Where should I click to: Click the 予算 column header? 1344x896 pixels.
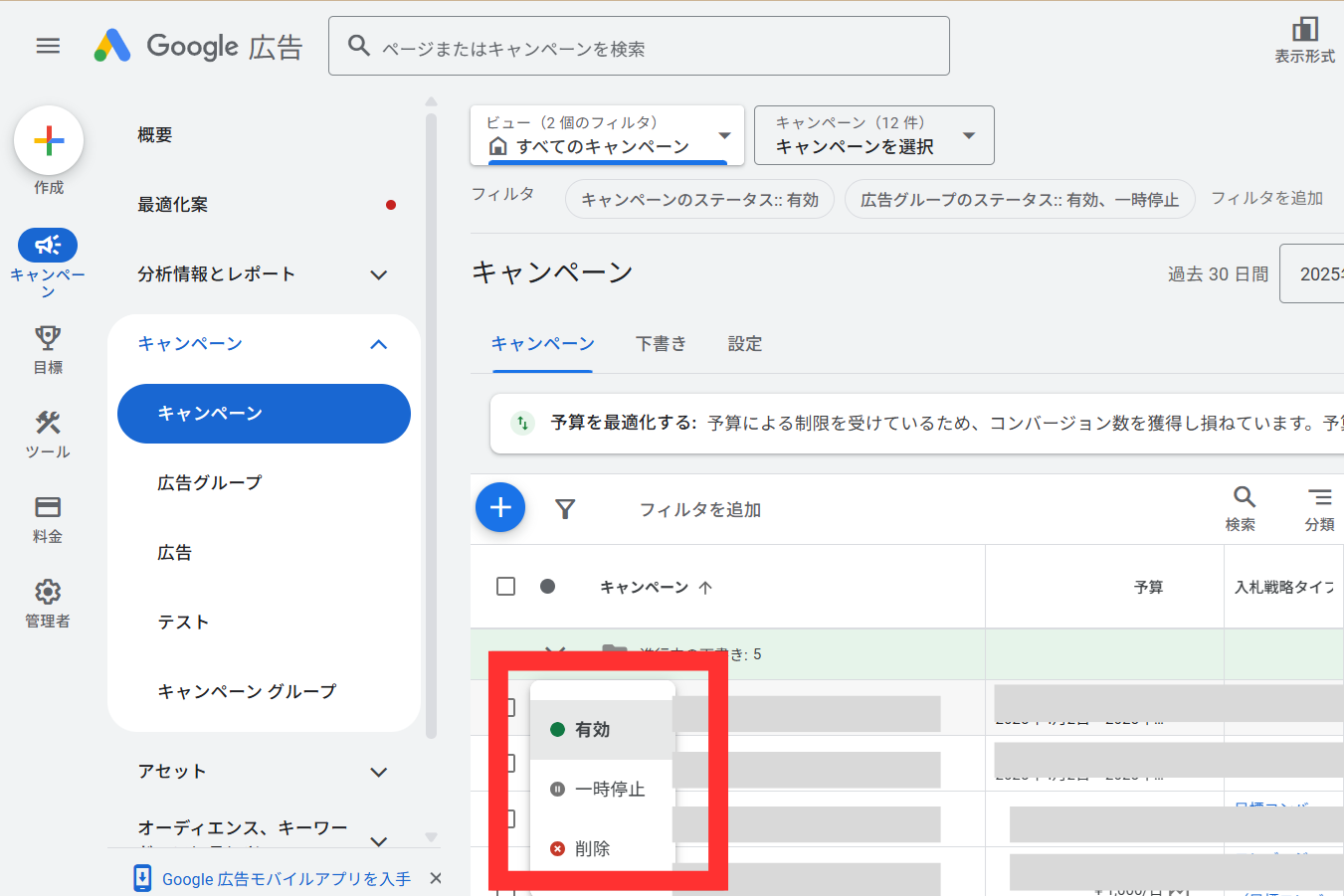(x=1148, y=587)
